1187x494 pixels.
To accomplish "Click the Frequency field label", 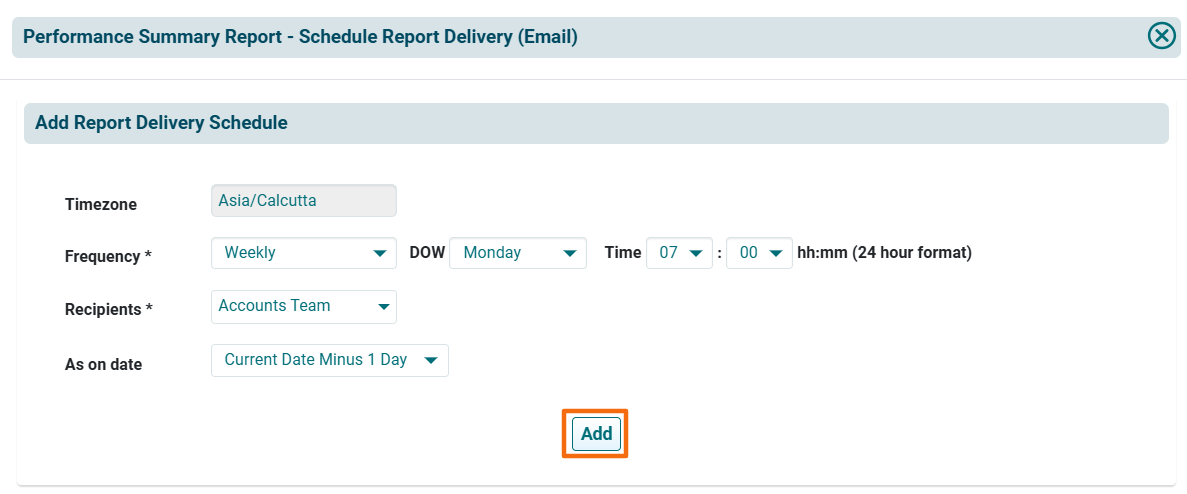I will (108, 256).
